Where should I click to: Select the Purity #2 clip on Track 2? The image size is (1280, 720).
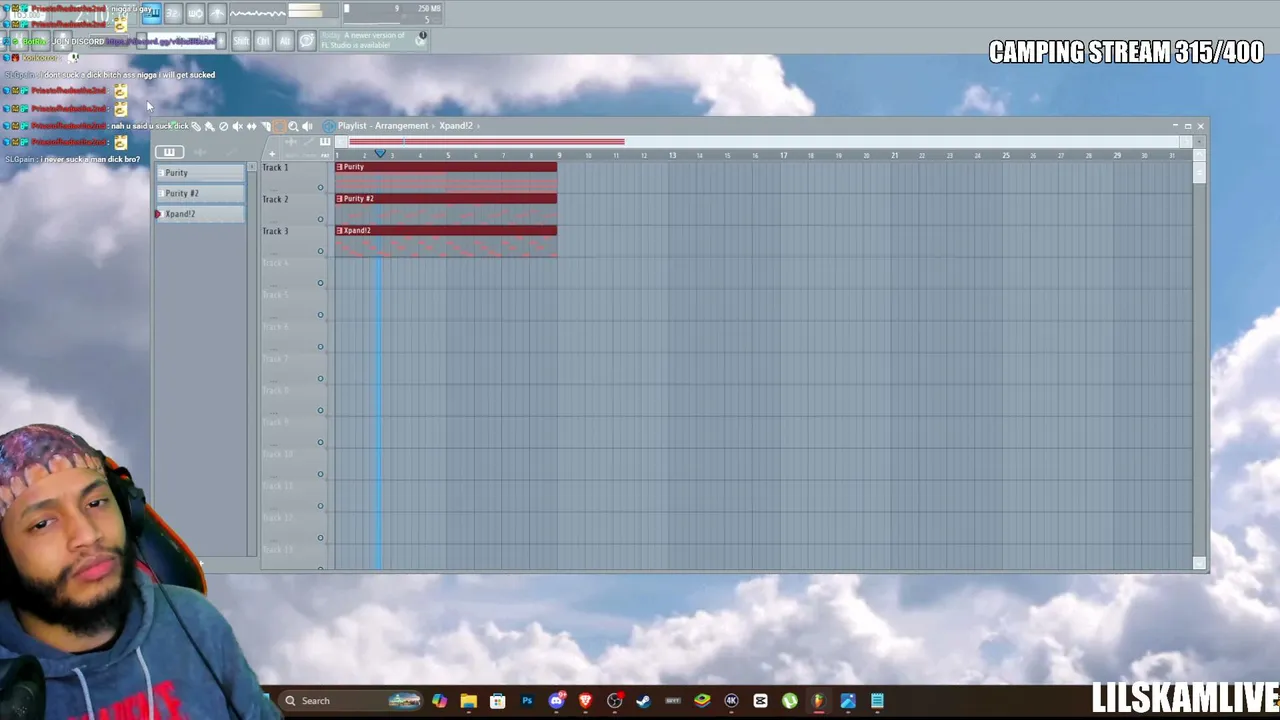tap(446, 209)
